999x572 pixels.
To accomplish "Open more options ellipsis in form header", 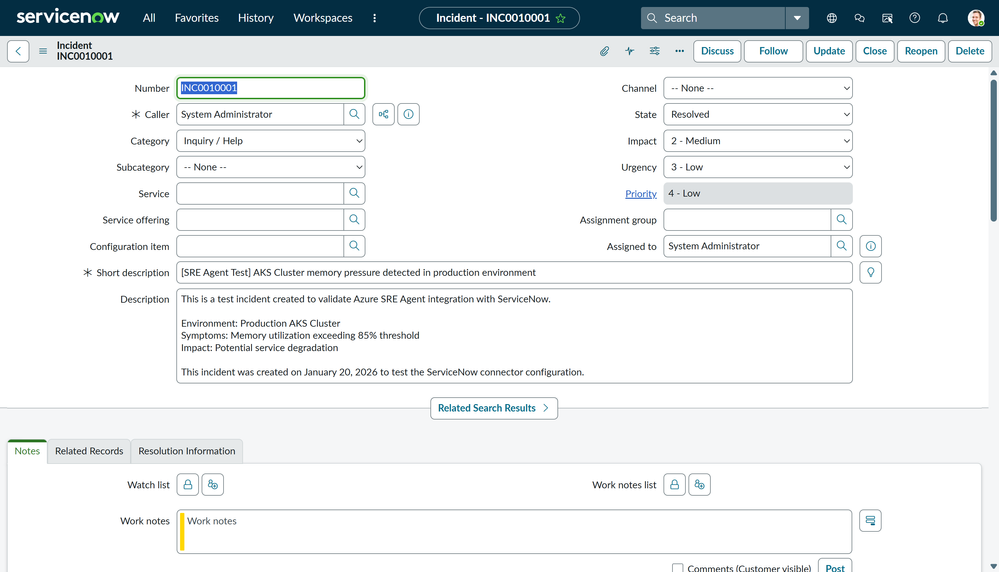I will 680,51.
